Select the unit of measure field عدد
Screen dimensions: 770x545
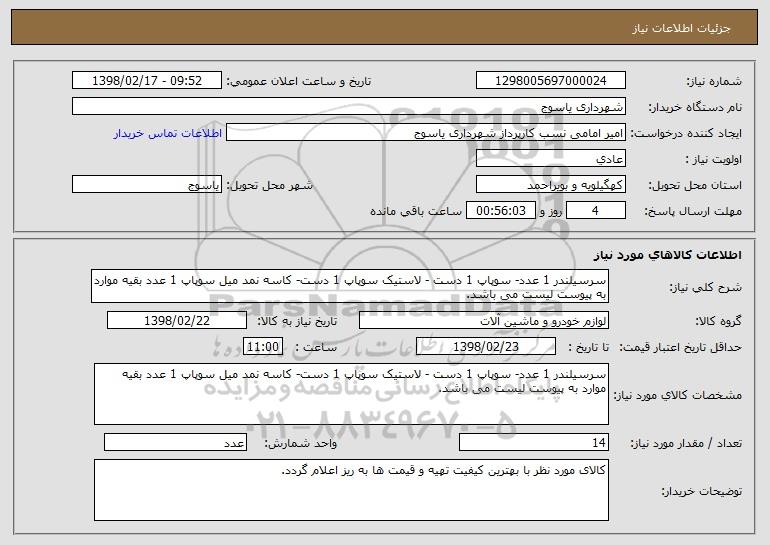click(175, 442)
